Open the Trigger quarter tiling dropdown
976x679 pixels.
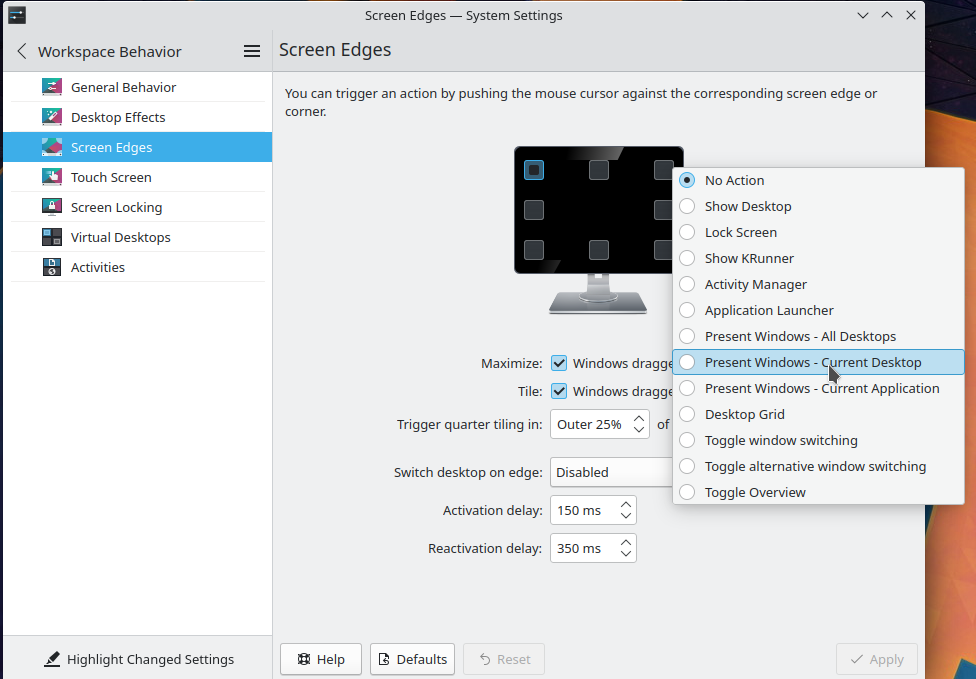[x=600, y=424]
